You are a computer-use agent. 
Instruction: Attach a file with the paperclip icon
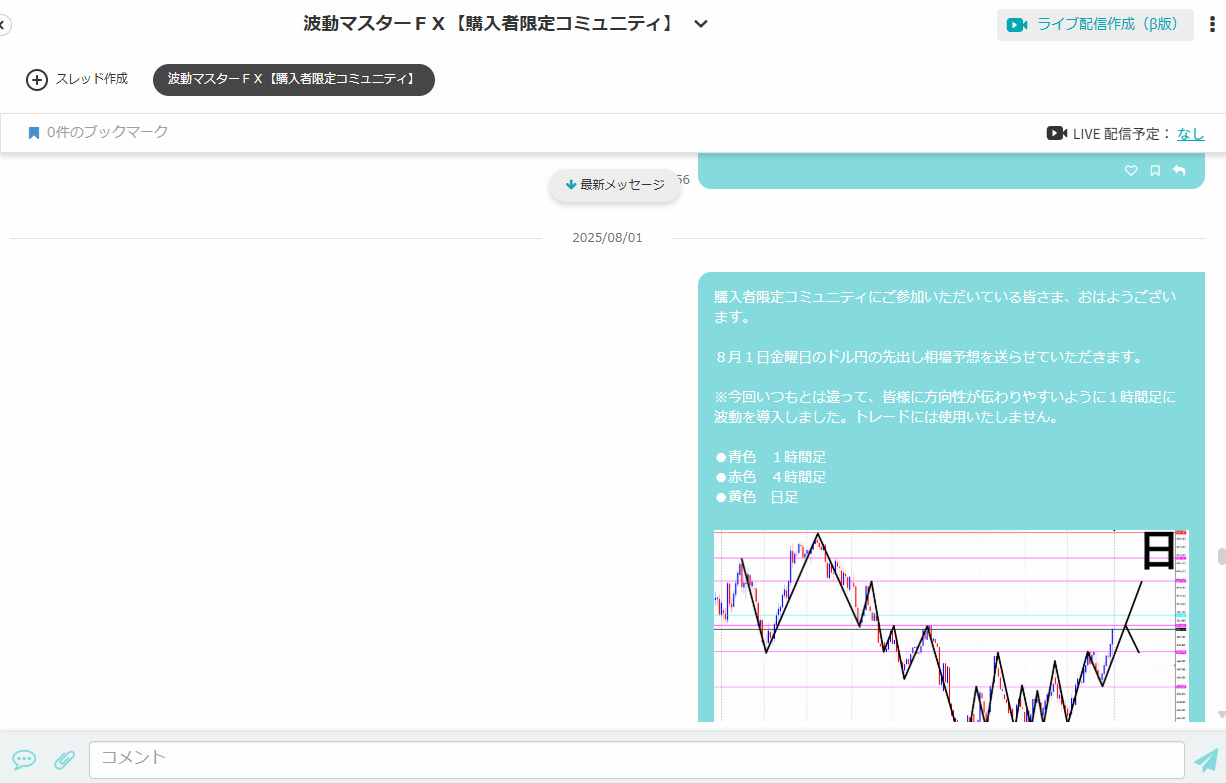[64, 760]
